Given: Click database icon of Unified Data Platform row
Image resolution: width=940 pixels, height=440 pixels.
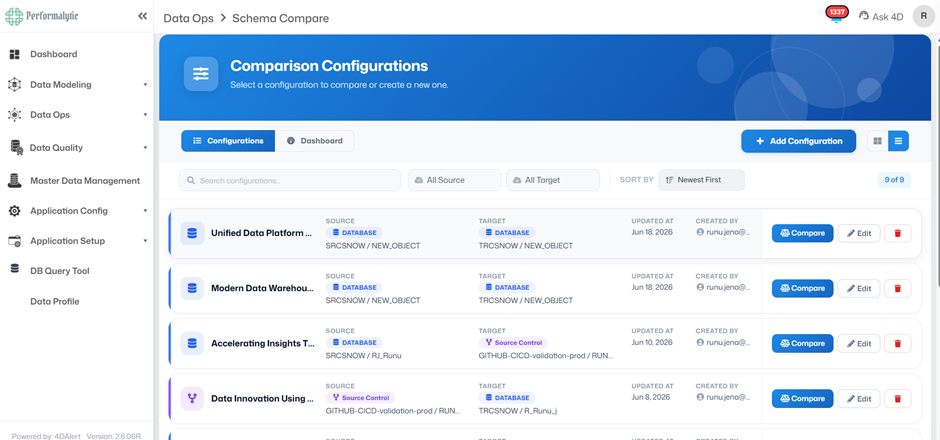Looking at the screenshot, I should click(x=192, y=233).
